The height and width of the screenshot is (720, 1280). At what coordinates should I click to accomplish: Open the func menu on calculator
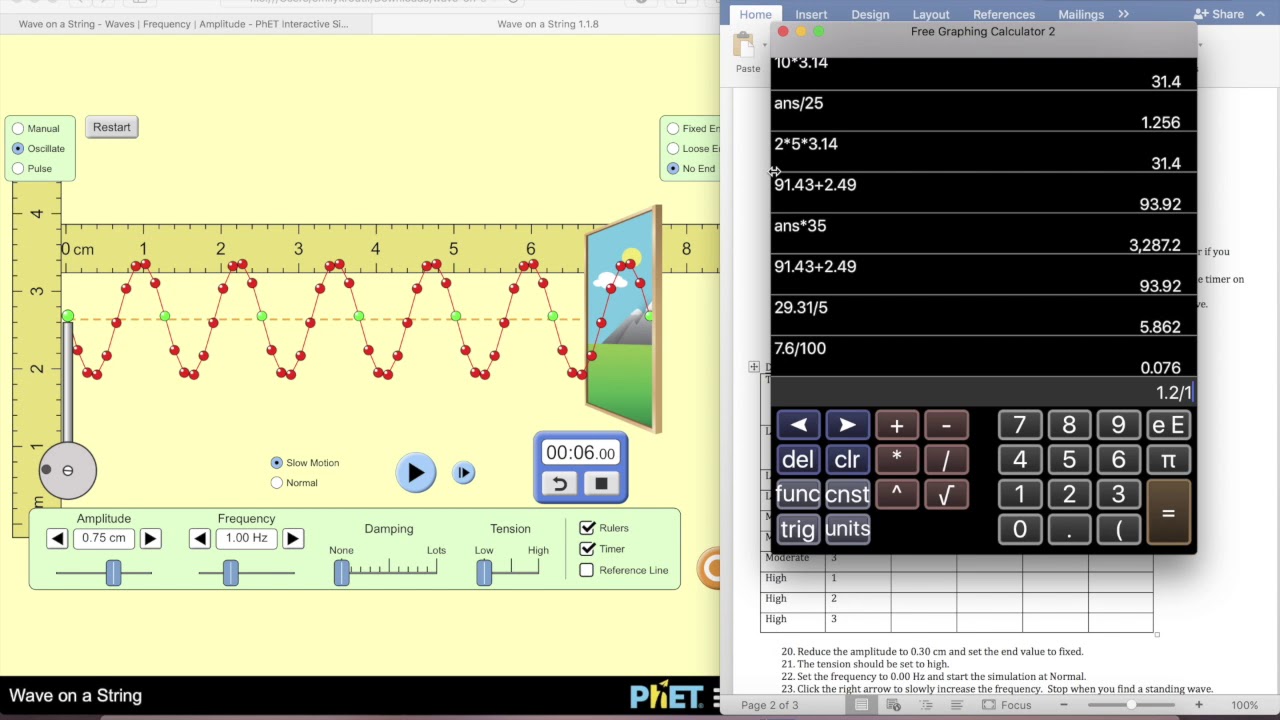point(798,495)
